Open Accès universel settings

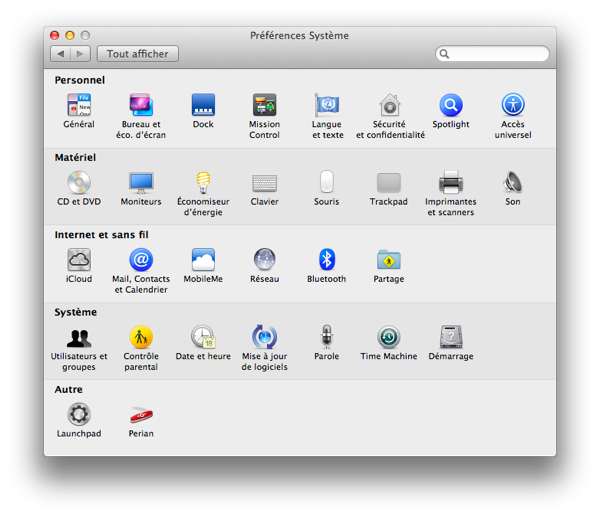513,105
